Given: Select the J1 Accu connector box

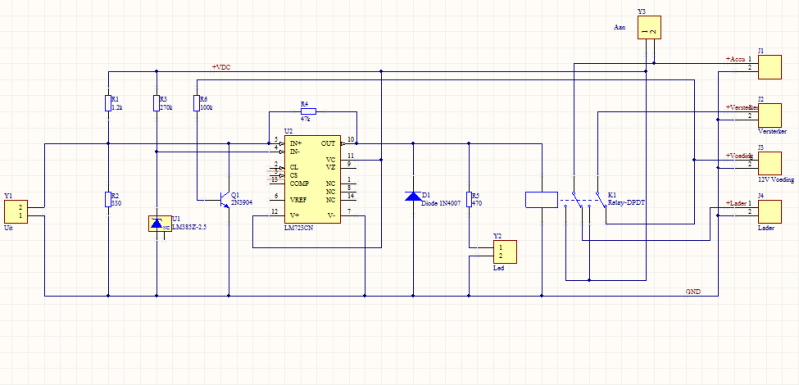Looking at the screenshot, I should pos(769,67).
